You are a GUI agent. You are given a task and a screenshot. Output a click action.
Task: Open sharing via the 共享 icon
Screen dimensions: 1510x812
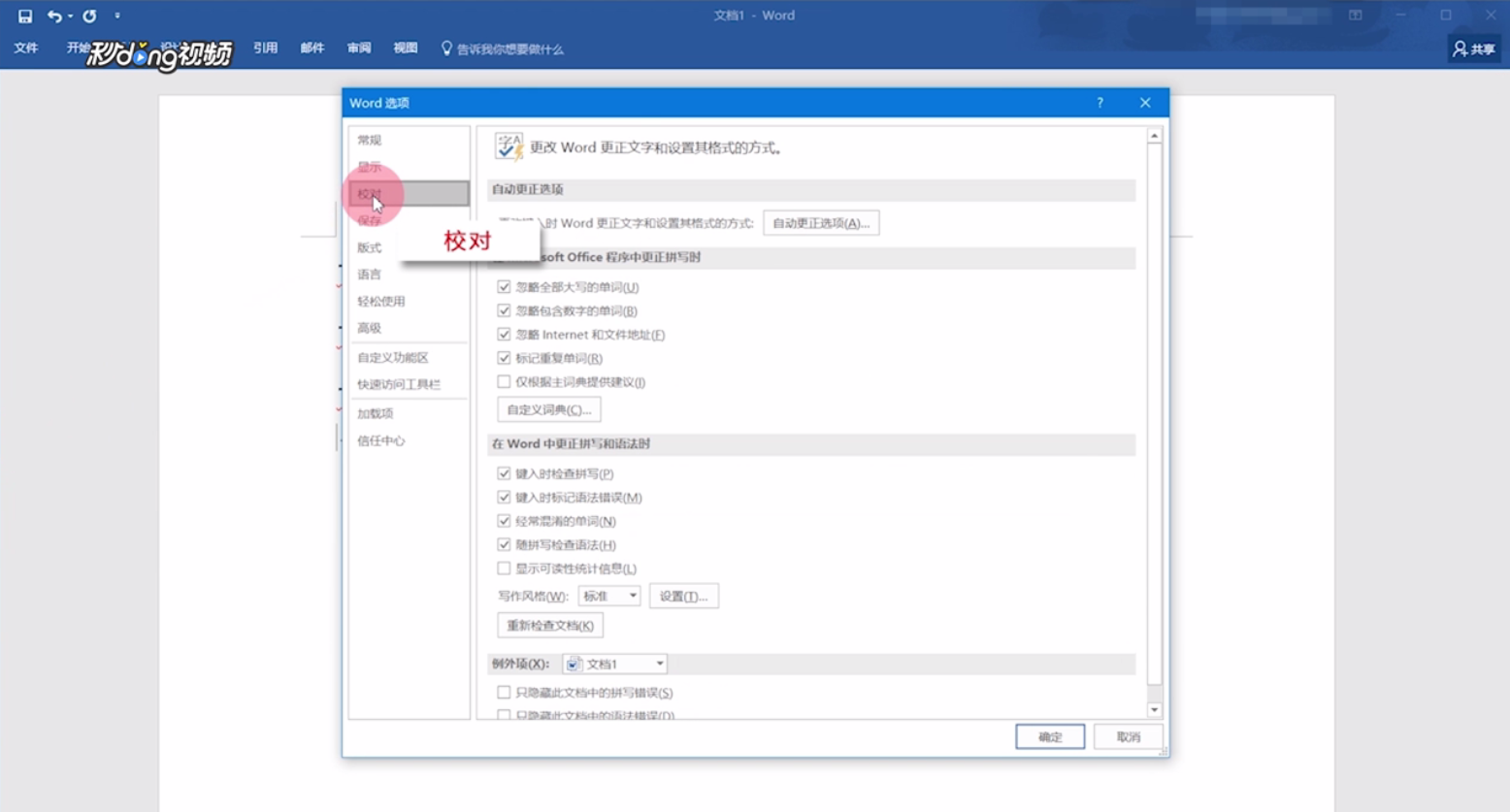pos(1472,48)
